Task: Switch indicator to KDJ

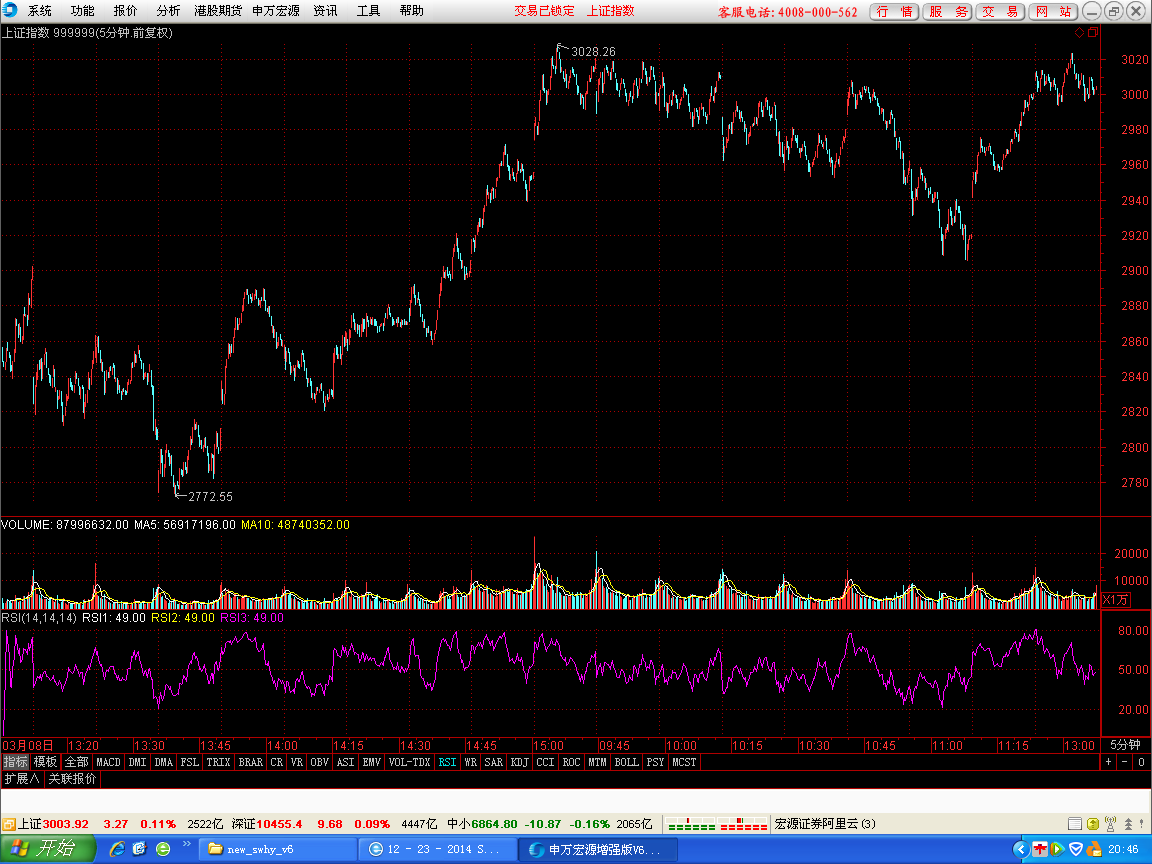Action: click(x=519, y=763)
